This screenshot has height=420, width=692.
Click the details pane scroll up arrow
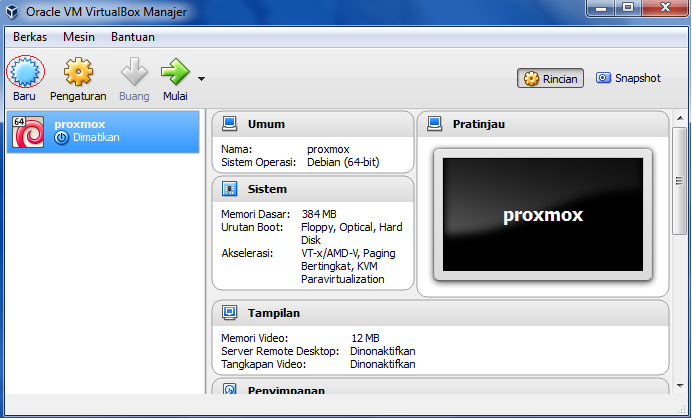coord(680,118)
